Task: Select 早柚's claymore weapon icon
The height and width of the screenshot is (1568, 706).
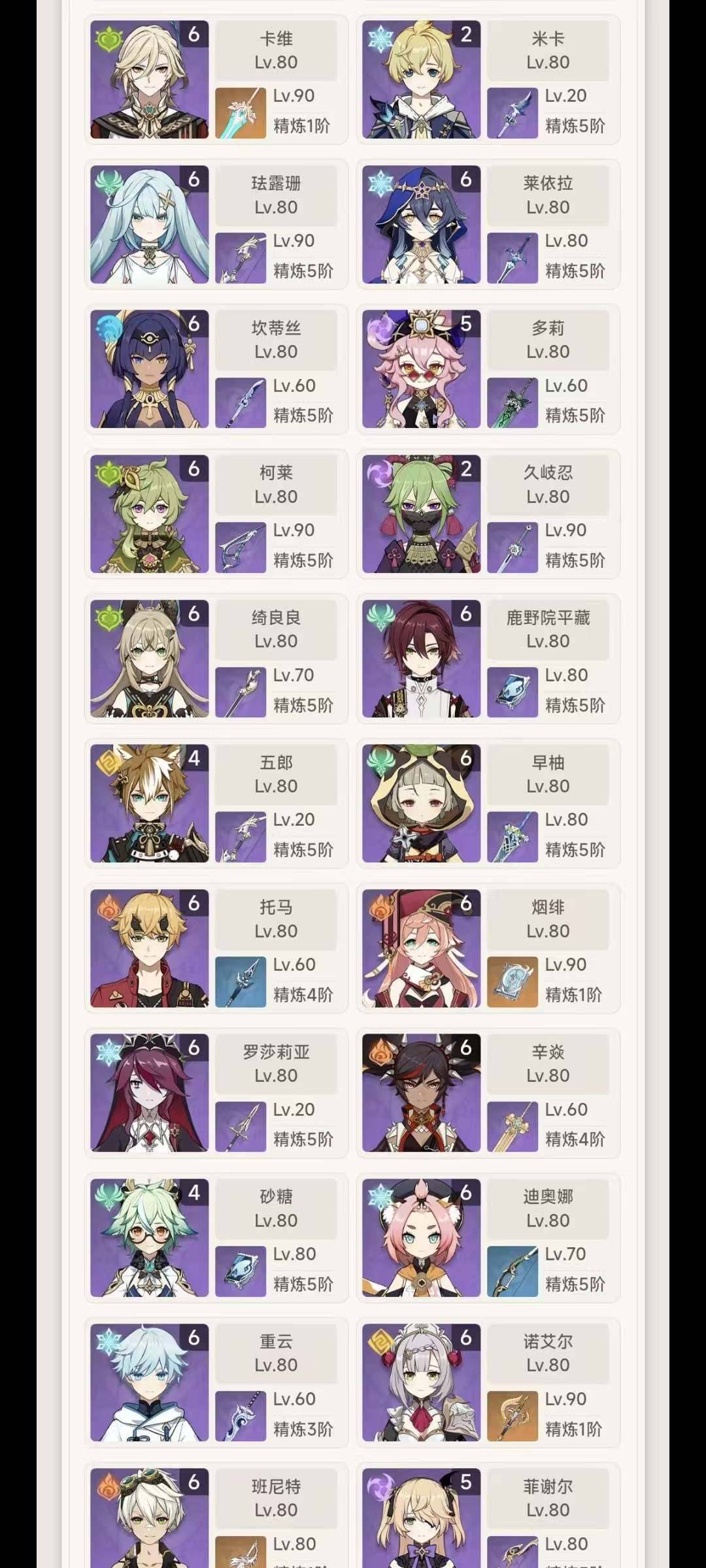Action: pos(513,837)
